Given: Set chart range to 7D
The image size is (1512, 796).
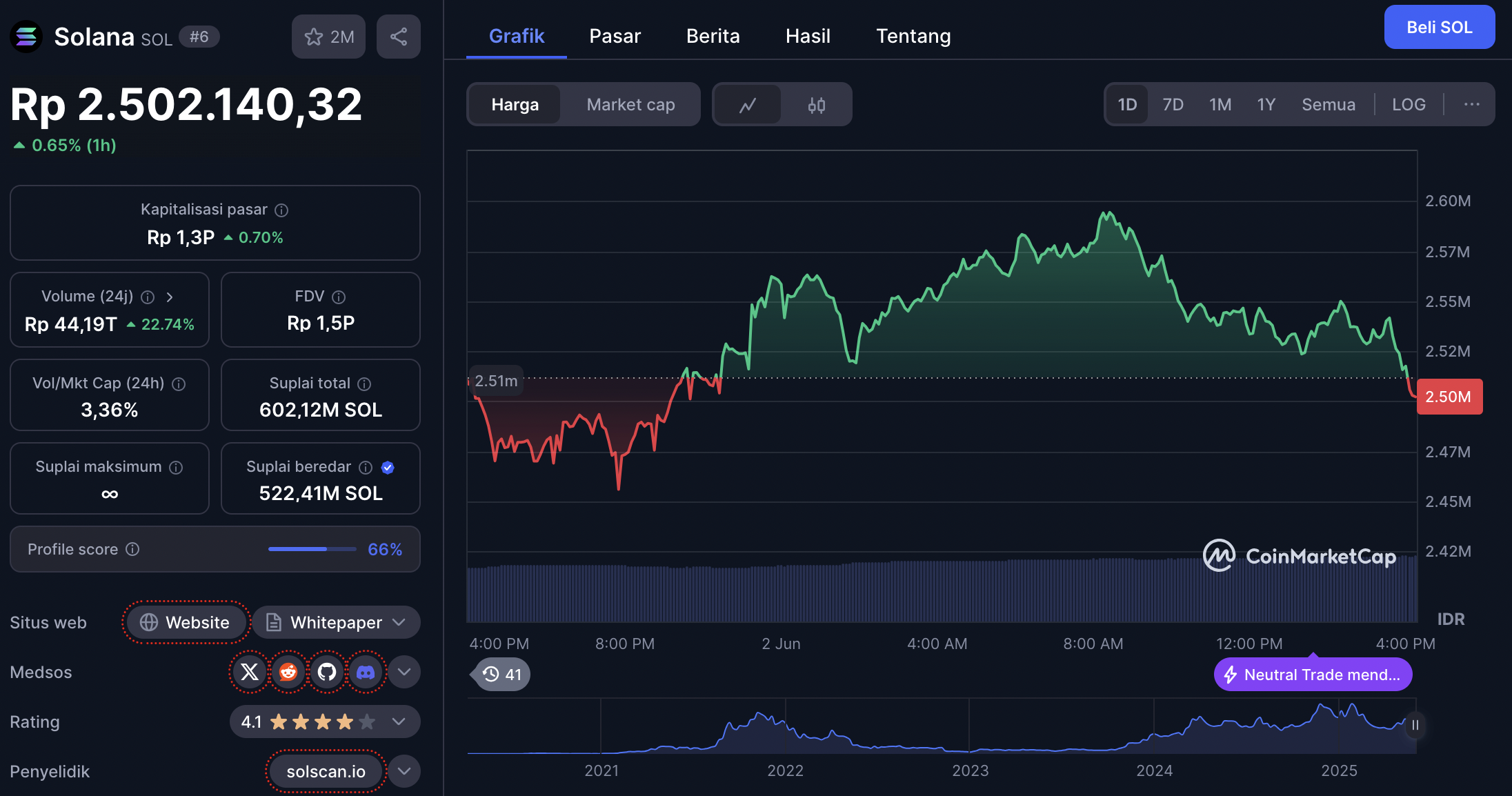Looking at the screenshot, I should point(1173,104).
